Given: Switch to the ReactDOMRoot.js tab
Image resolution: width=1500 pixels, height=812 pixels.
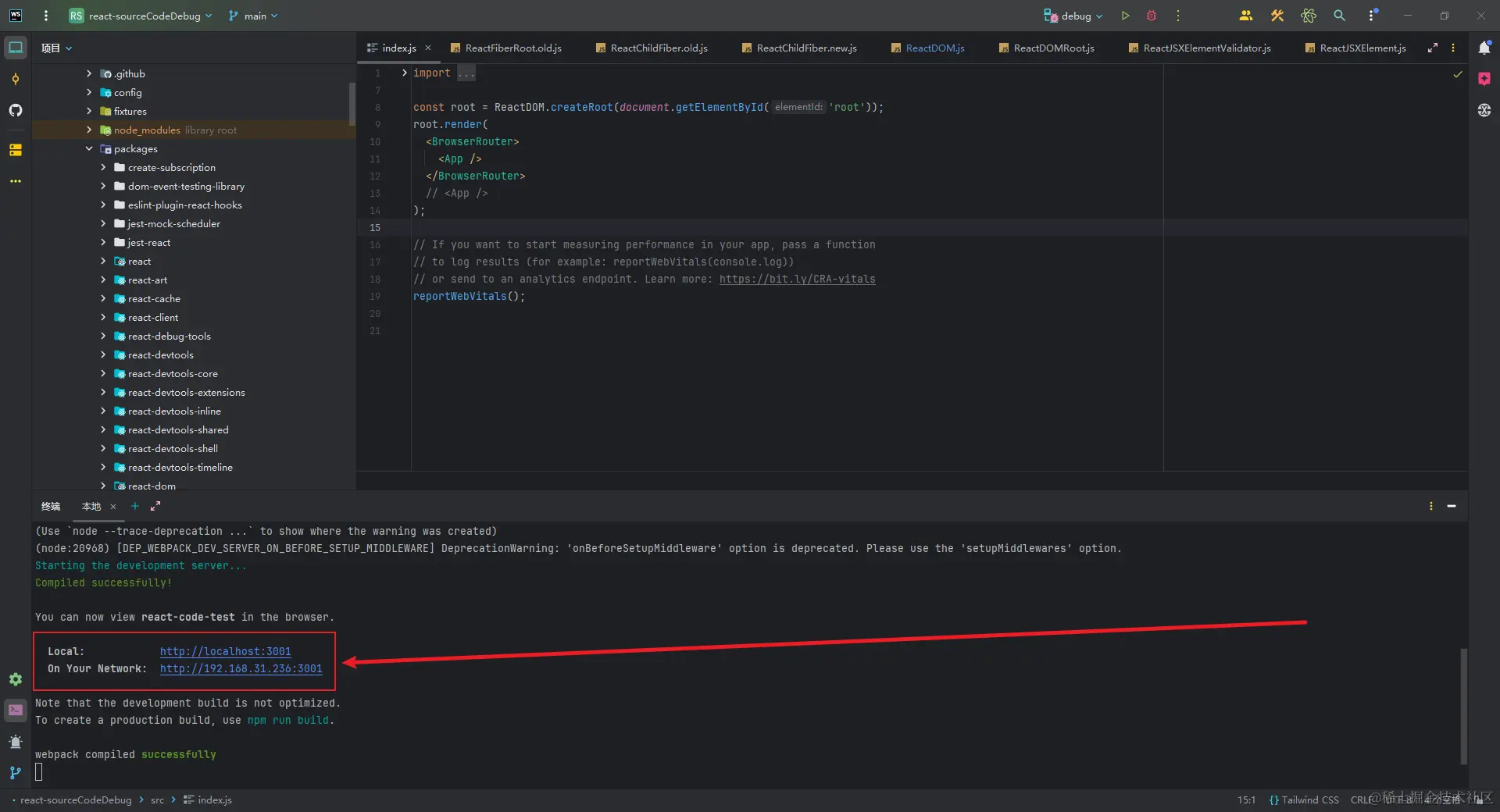Looking at the screenshot, I should tap(1046, 48).
